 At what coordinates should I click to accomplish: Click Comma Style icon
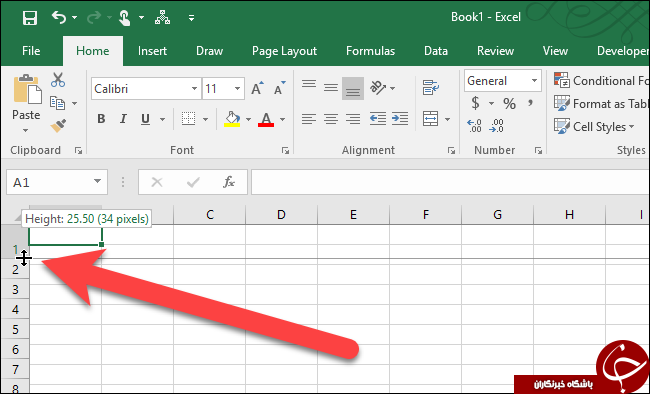point(530,103)
